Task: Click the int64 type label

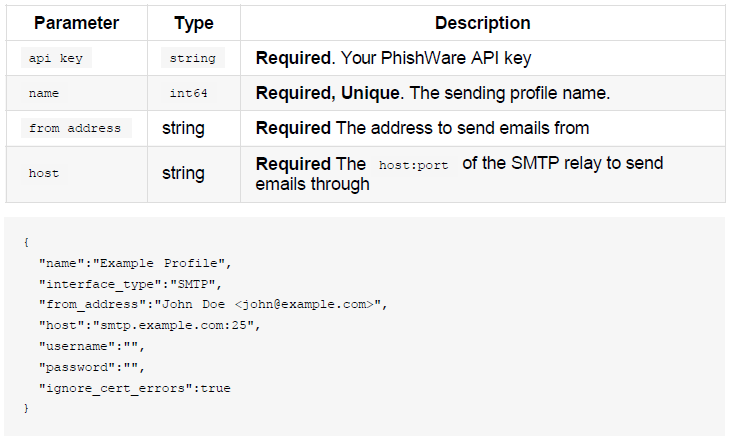Action: pyautogui.click(x=188, y=93)
